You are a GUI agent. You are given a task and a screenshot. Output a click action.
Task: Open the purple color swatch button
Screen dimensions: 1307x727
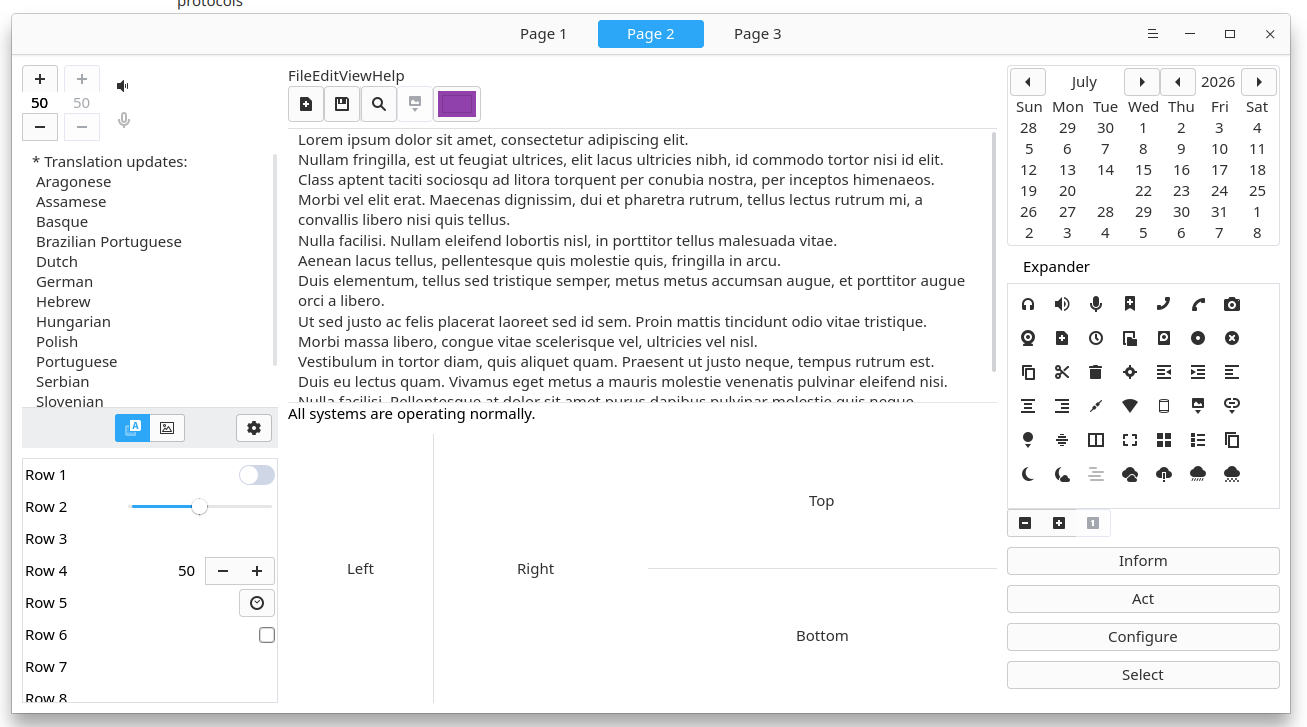pyautogui.click(x=457, y=104)
